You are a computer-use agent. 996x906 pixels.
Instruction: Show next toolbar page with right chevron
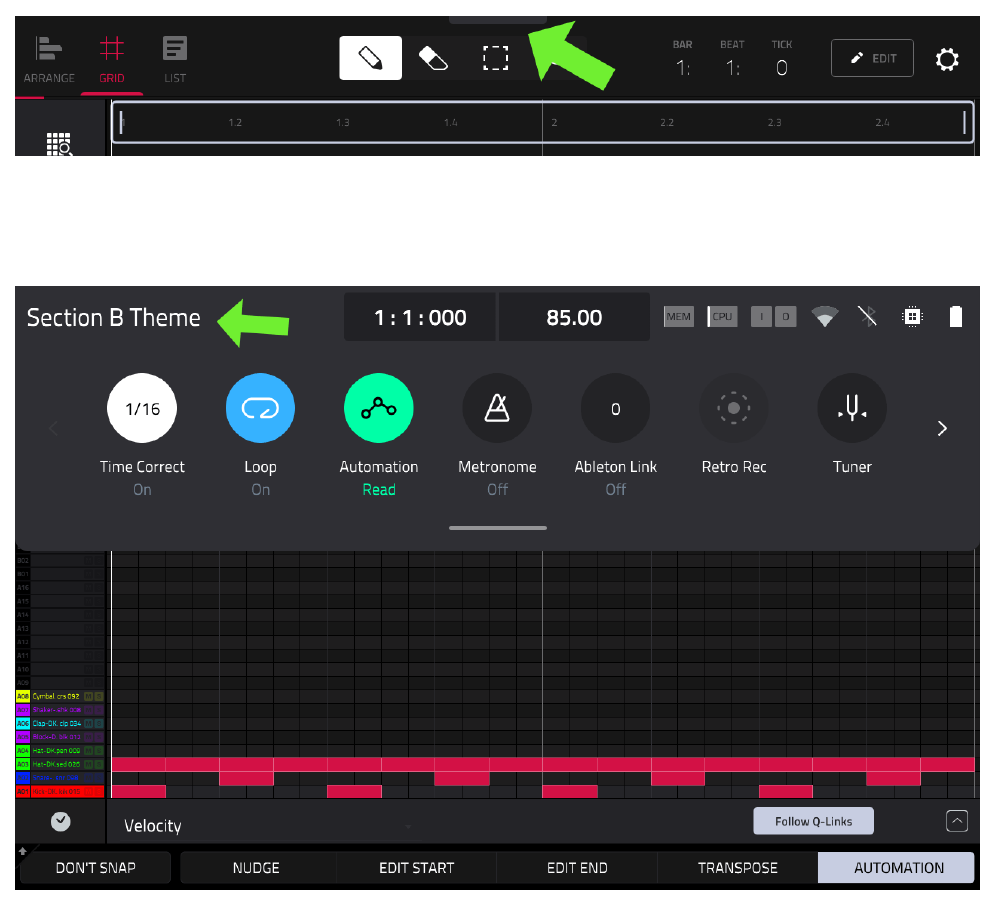click(942, 428)
